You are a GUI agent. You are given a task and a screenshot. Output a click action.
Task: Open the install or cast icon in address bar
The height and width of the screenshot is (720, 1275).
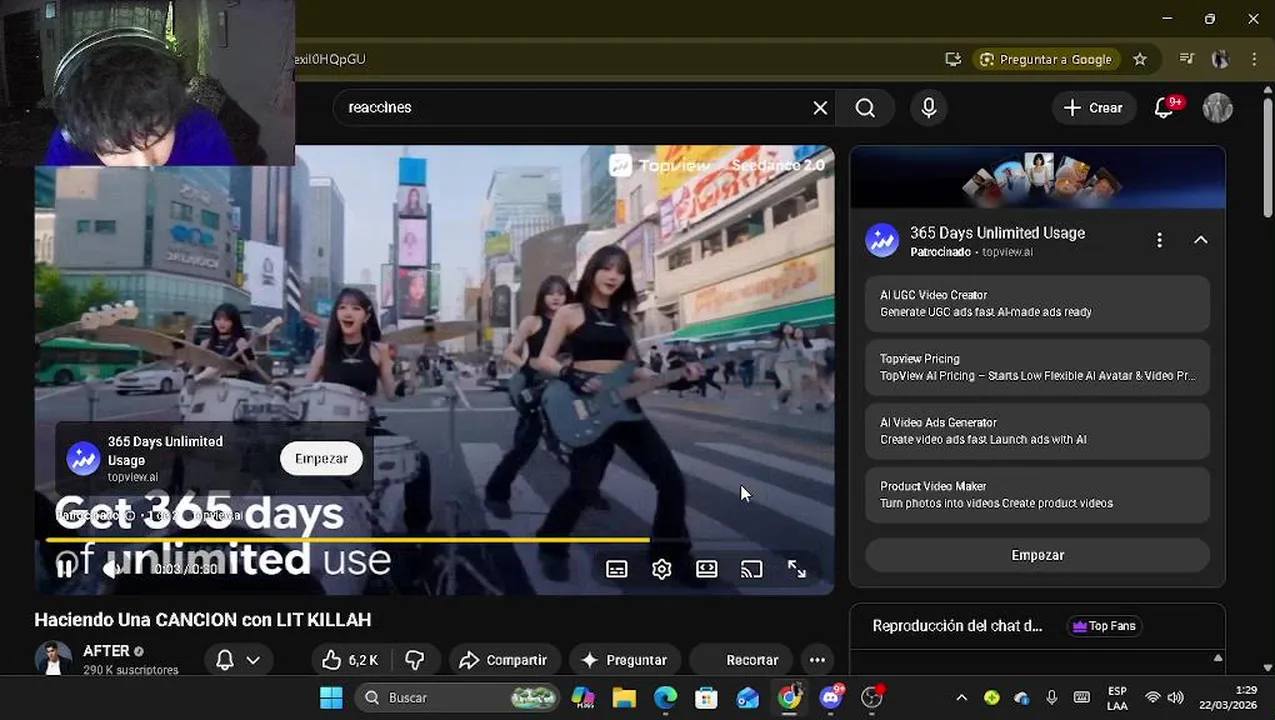click(953, 59)
